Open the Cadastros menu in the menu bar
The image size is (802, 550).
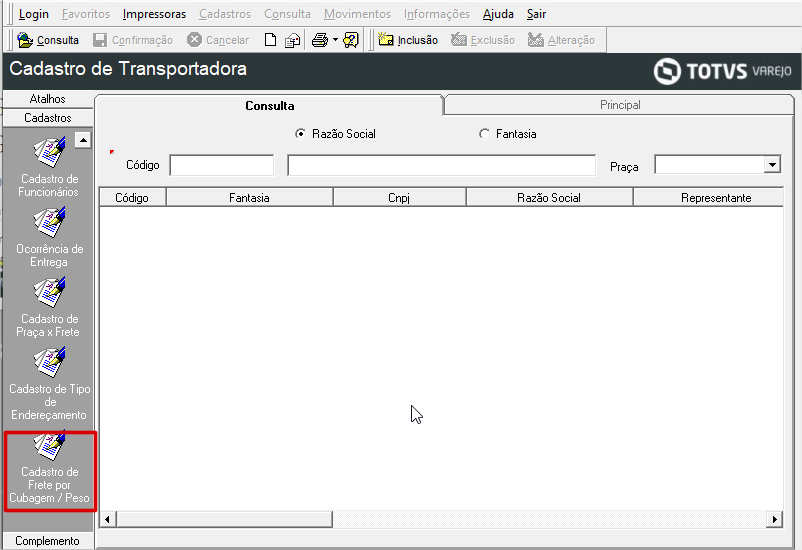click(225, 14)
